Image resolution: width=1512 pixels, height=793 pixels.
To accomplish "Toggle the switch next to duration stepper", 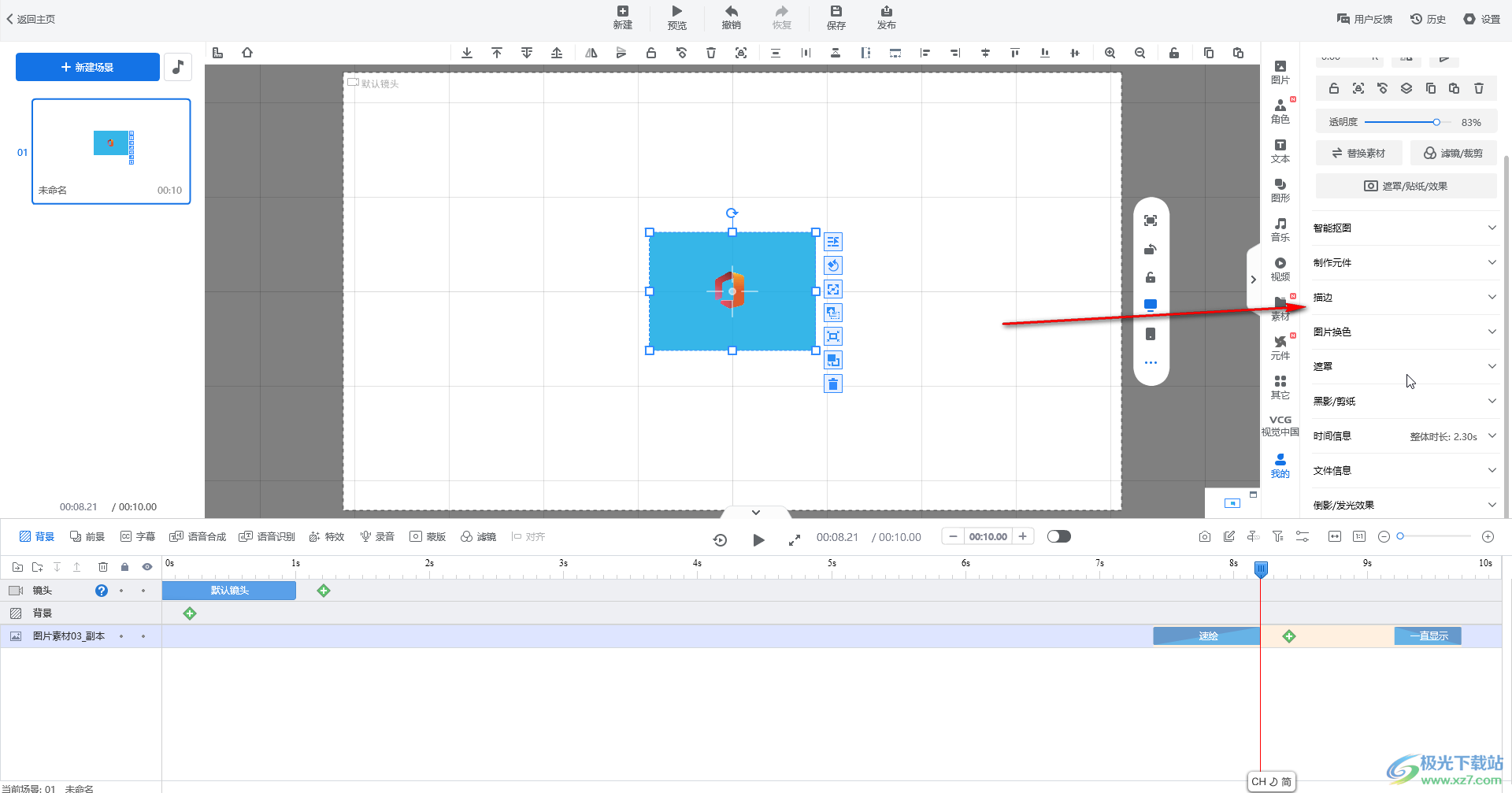I will point(1059,536).
